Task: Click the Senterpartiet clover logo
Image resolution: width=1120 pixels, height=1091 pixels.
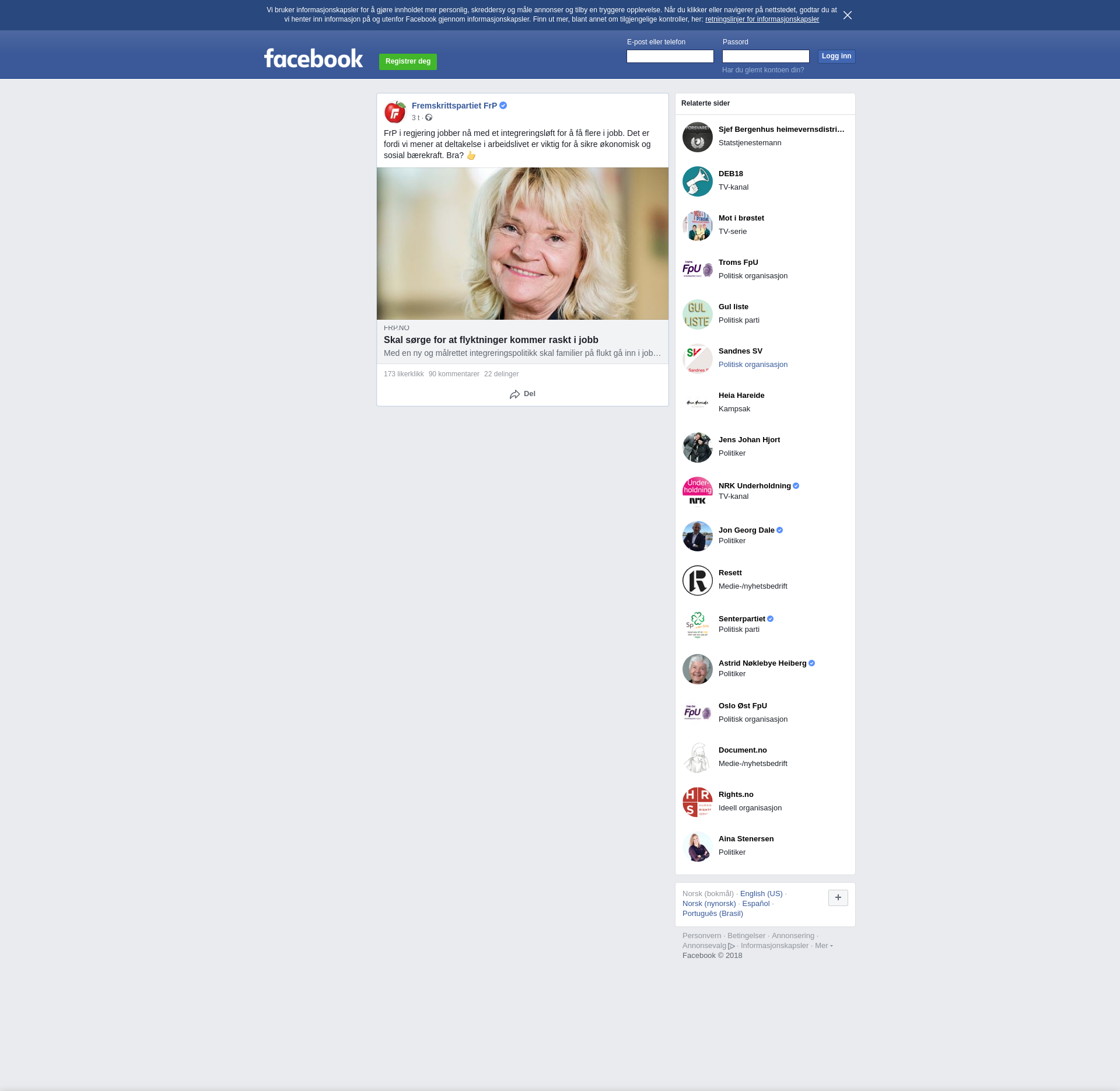Action: tap(698, 625)
